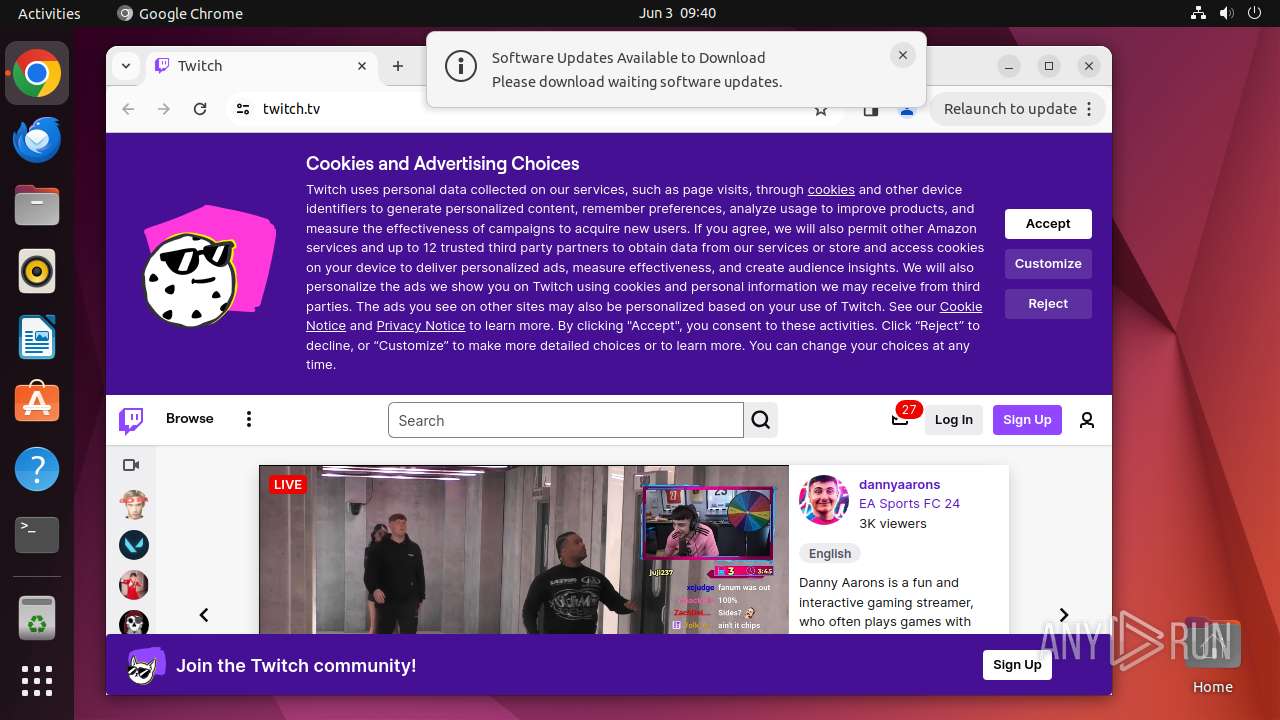
Task: Click the search magnifier button
Action: click(761, 420)
